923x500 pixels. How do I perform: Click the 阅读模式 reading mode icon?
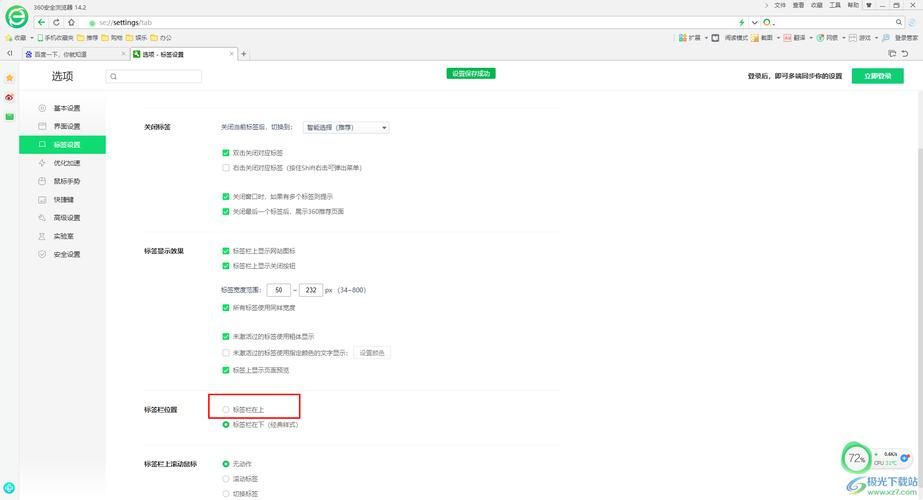[x=716, y=38]
